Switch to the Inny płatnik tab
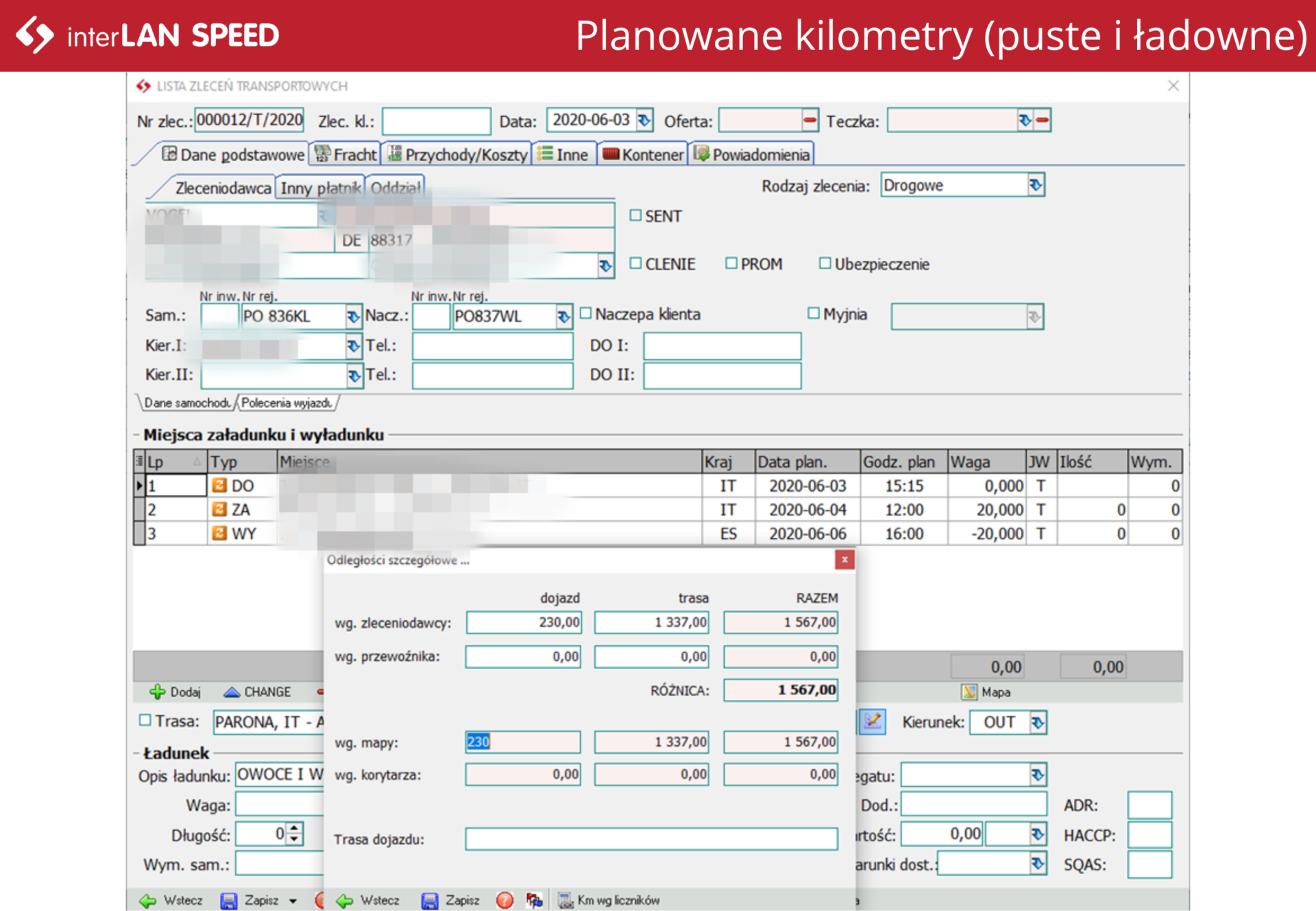1316x911 pixels. point(320,188)
